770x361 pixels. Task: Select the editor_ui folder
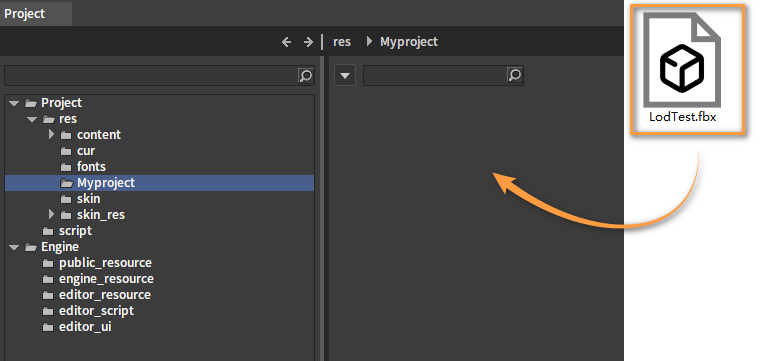coord(85,327)
